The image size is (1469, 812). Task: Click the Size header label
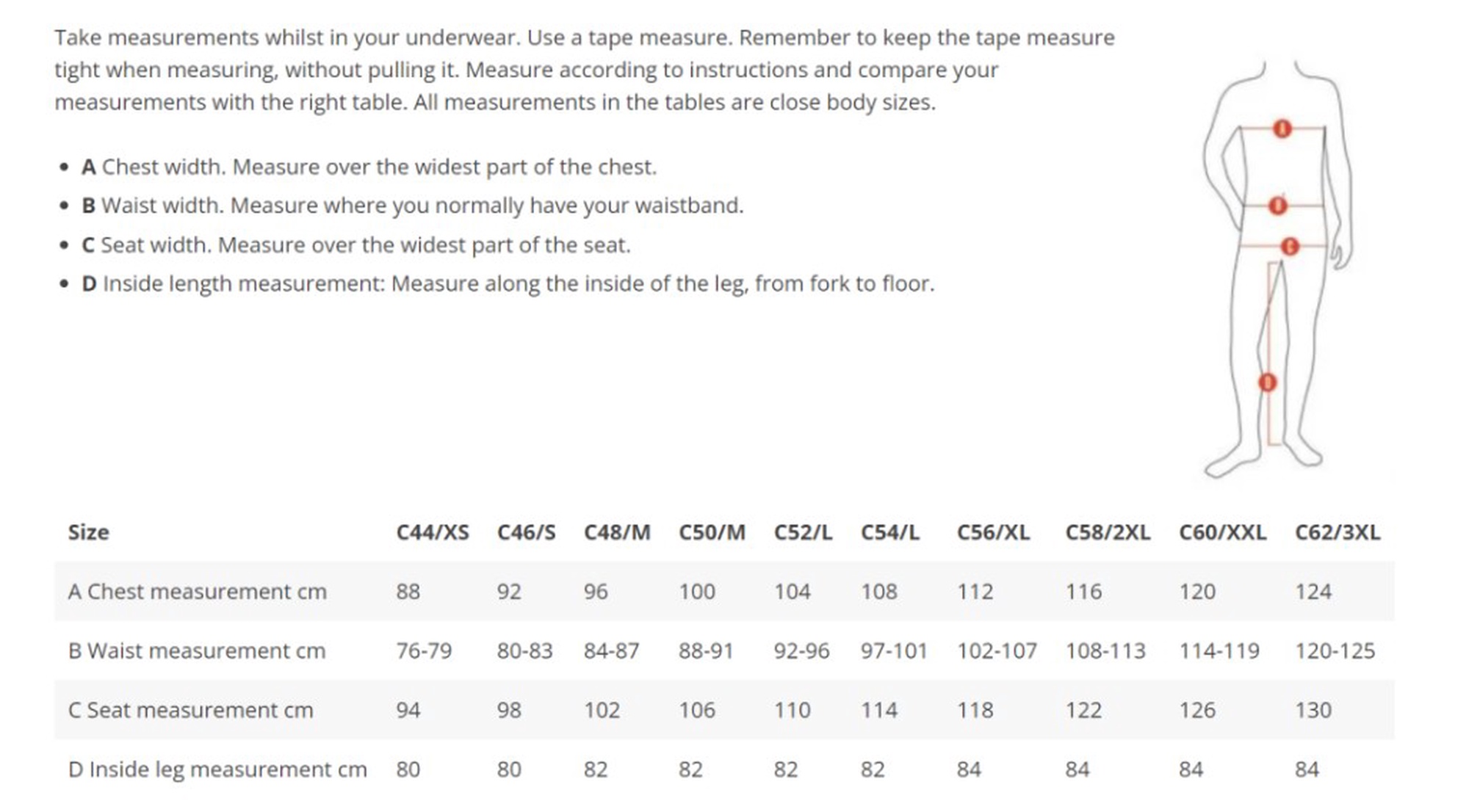88,532
